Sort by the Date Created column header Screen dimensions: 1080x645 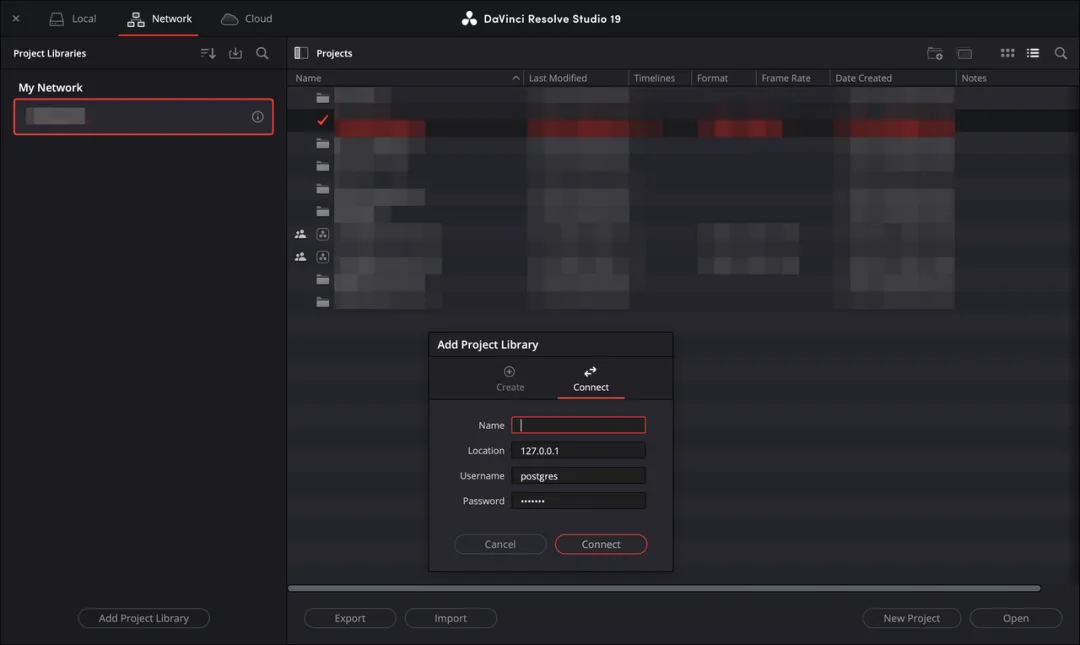coord(893,78)
